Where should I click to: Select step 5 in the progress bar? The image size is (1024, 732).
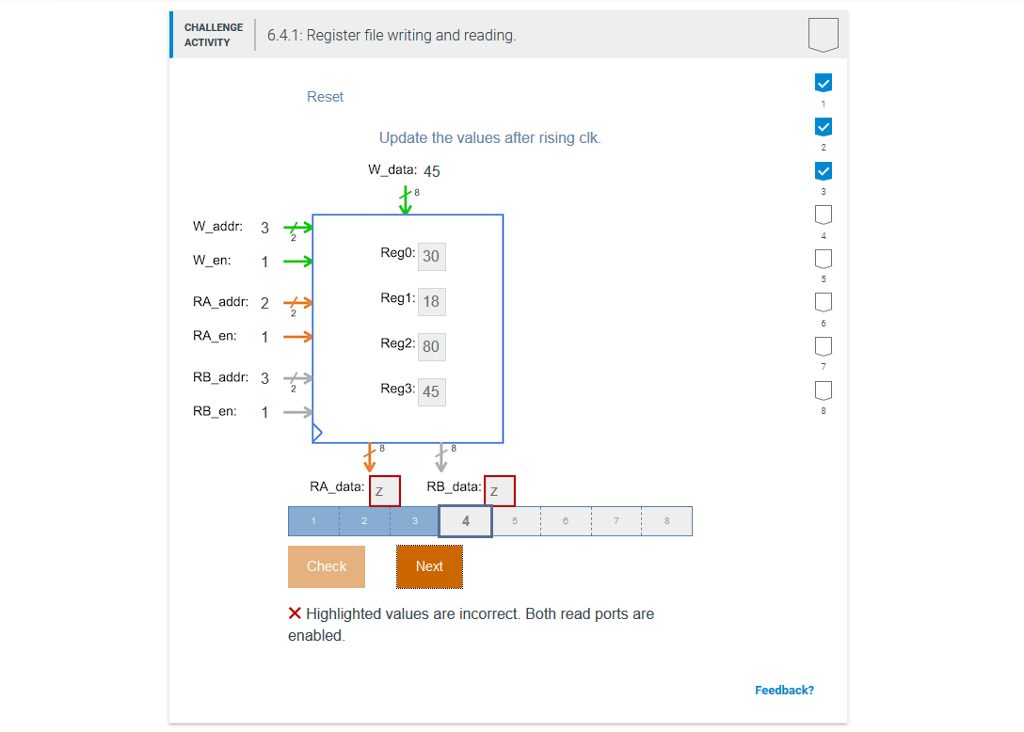(x=515, y=520)
